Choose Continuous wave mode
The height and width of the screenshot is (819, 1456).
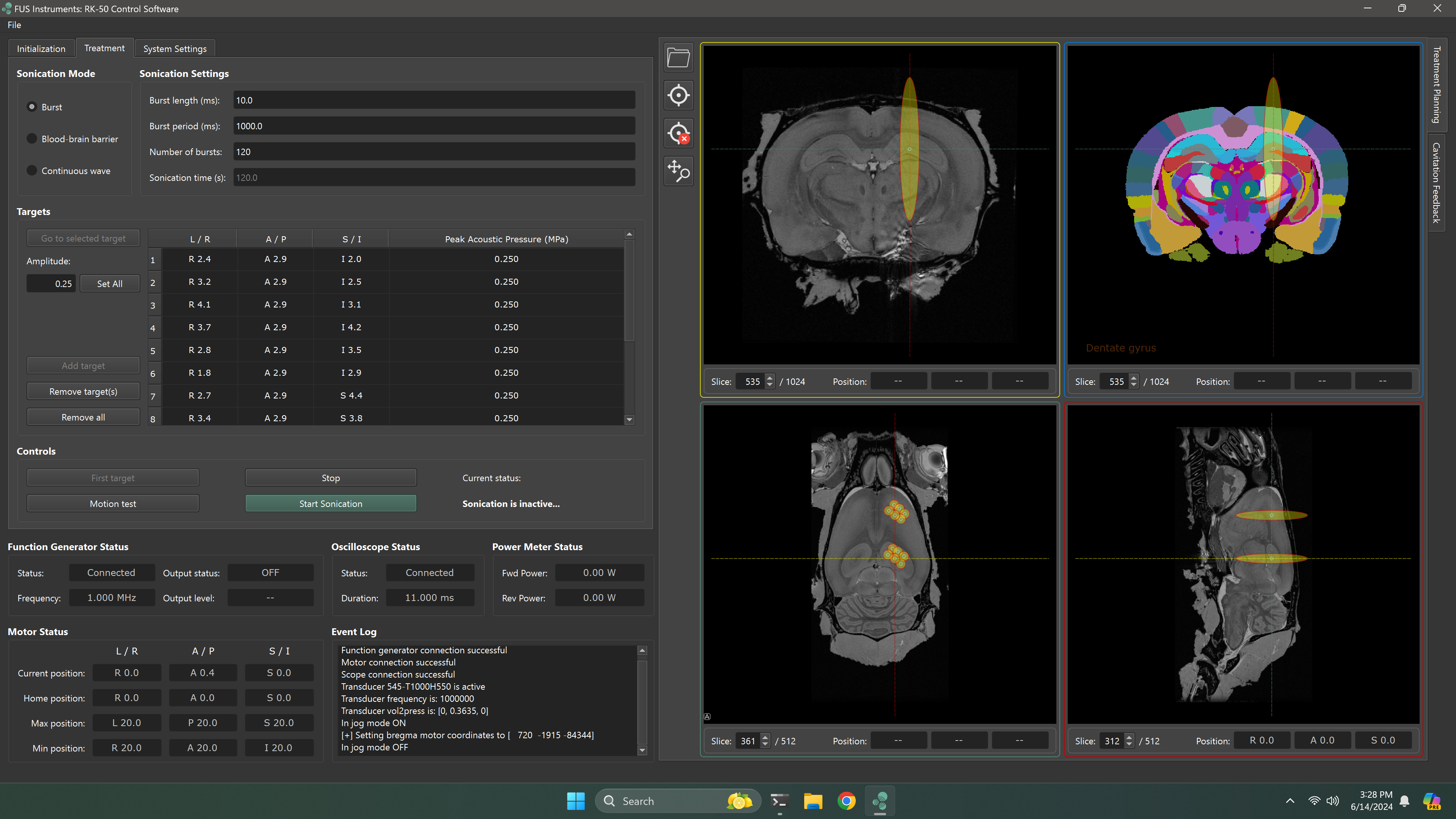pos(32,171)
